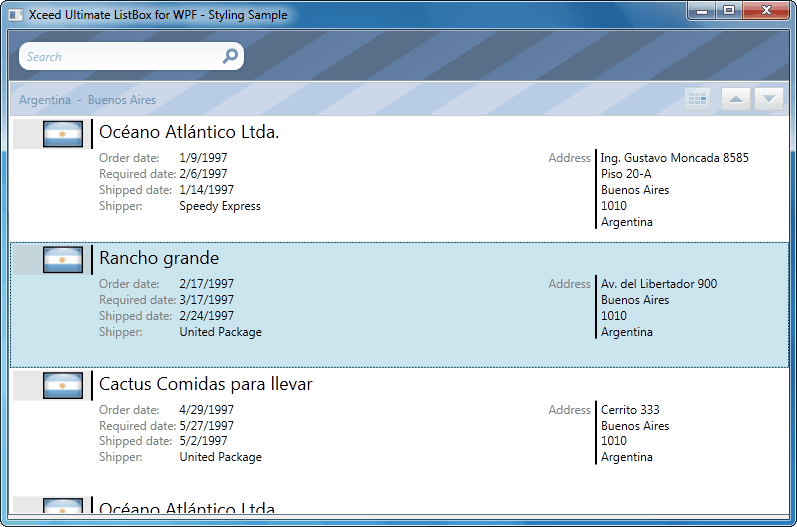Go to next group with down arrow
The width and height of the screenshot is (797, 527).
(x=769, y=99)
